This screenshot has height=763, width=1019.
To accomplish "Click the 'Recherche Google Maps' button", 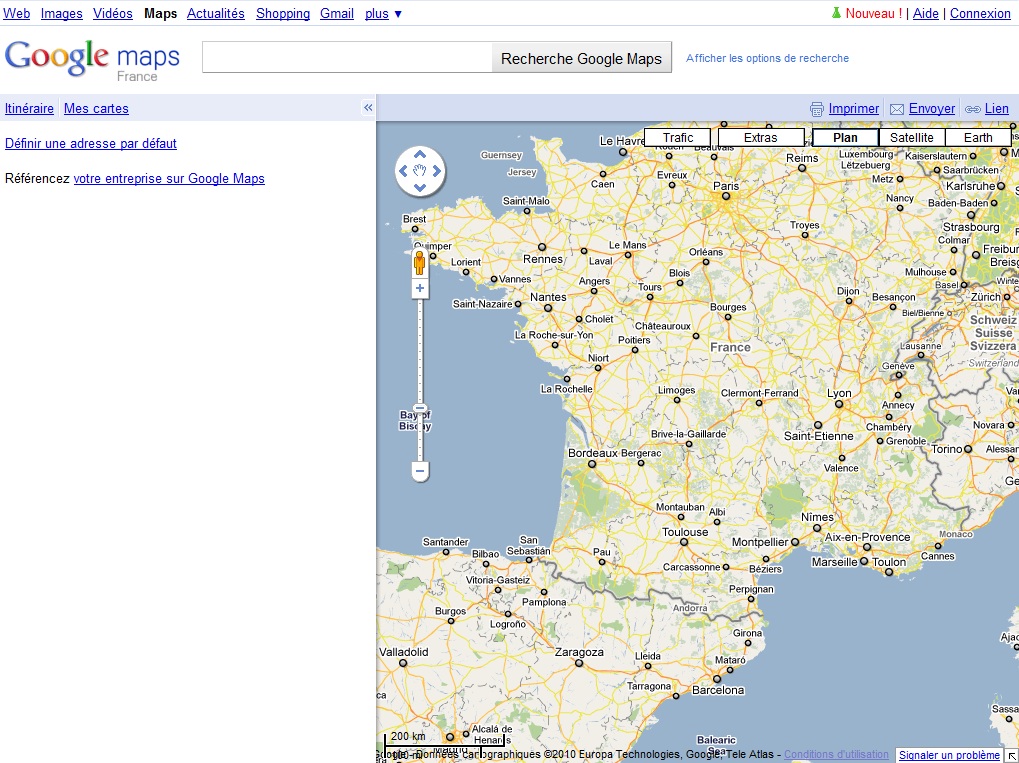I will click(x=582, y=58).
